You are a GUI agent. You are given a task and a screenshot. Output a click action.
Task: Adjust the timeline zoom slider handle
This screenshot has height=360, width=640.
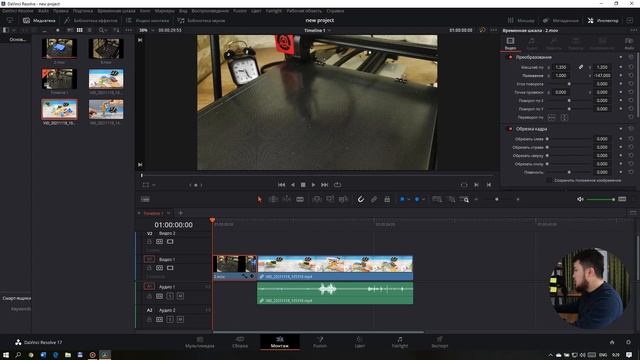click(x=497, y=199)
